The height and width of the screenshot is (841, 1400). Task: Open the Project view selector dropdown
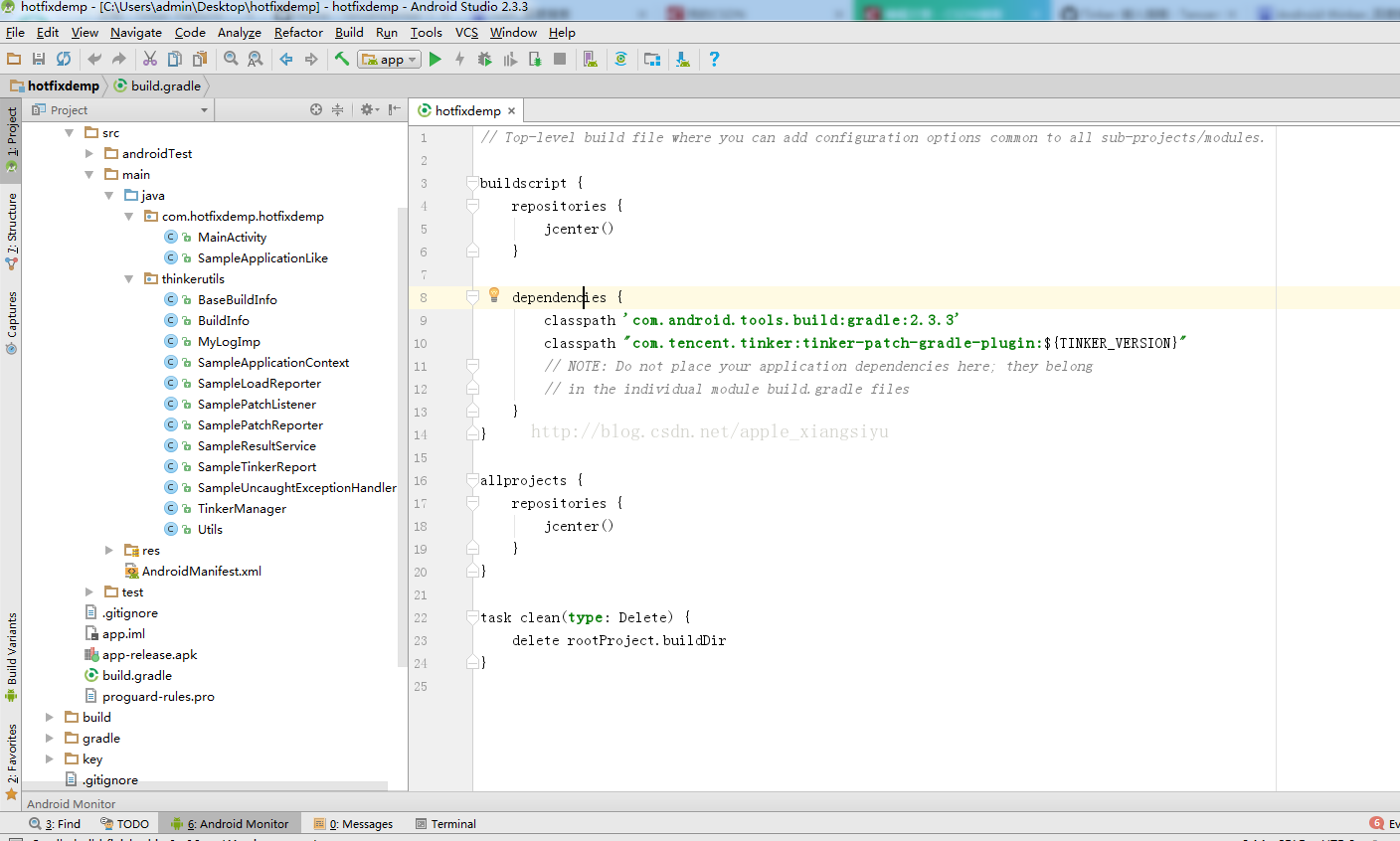[120, 110]
